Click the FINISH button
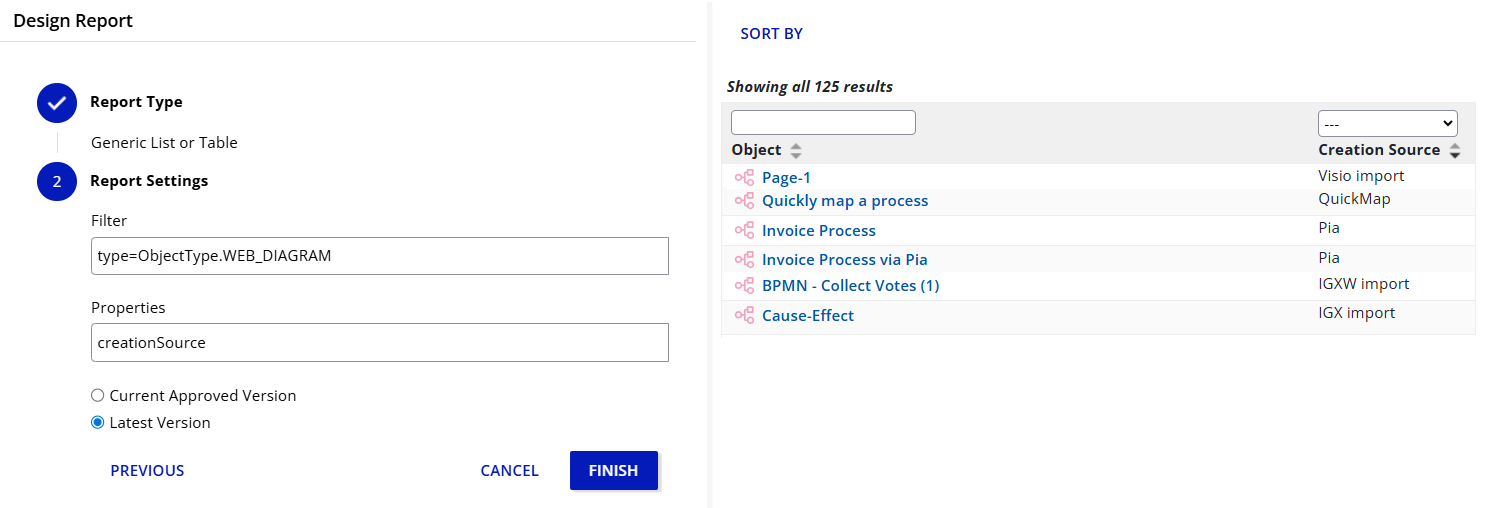The image size is (1490, 508). tap(613, 471)
